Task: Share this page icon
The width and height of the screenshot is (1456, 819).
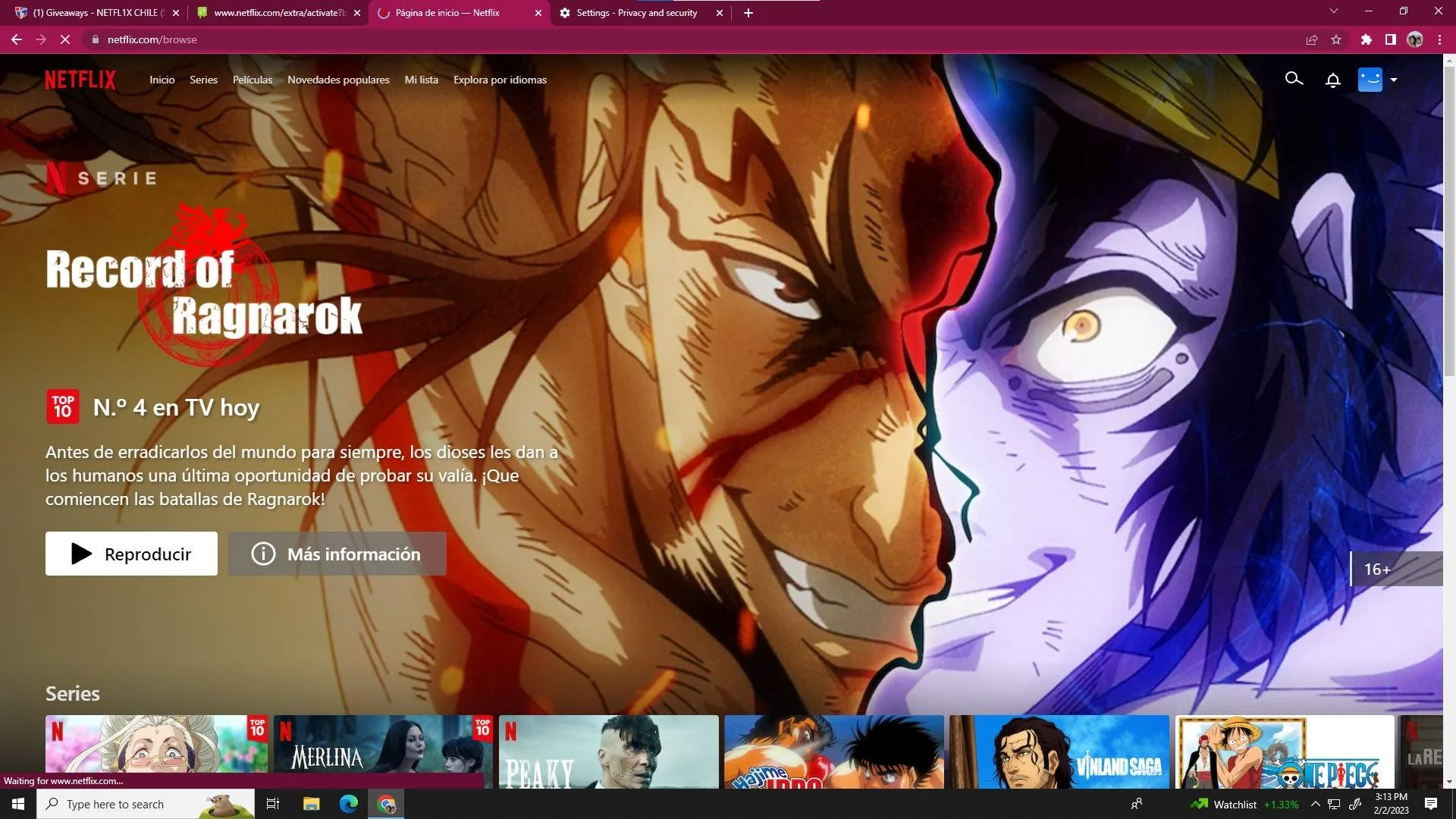Action: (1312, 39)
